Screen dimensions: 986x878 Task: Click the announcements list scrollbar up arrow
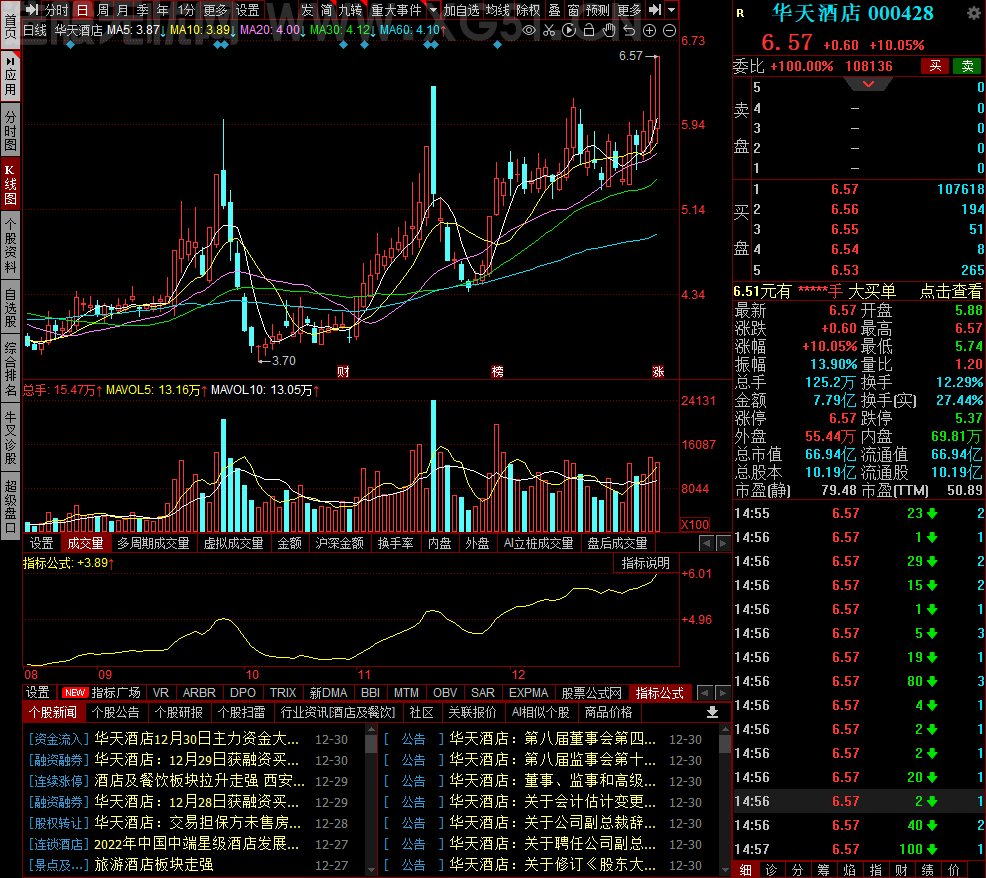pos(725,730)
